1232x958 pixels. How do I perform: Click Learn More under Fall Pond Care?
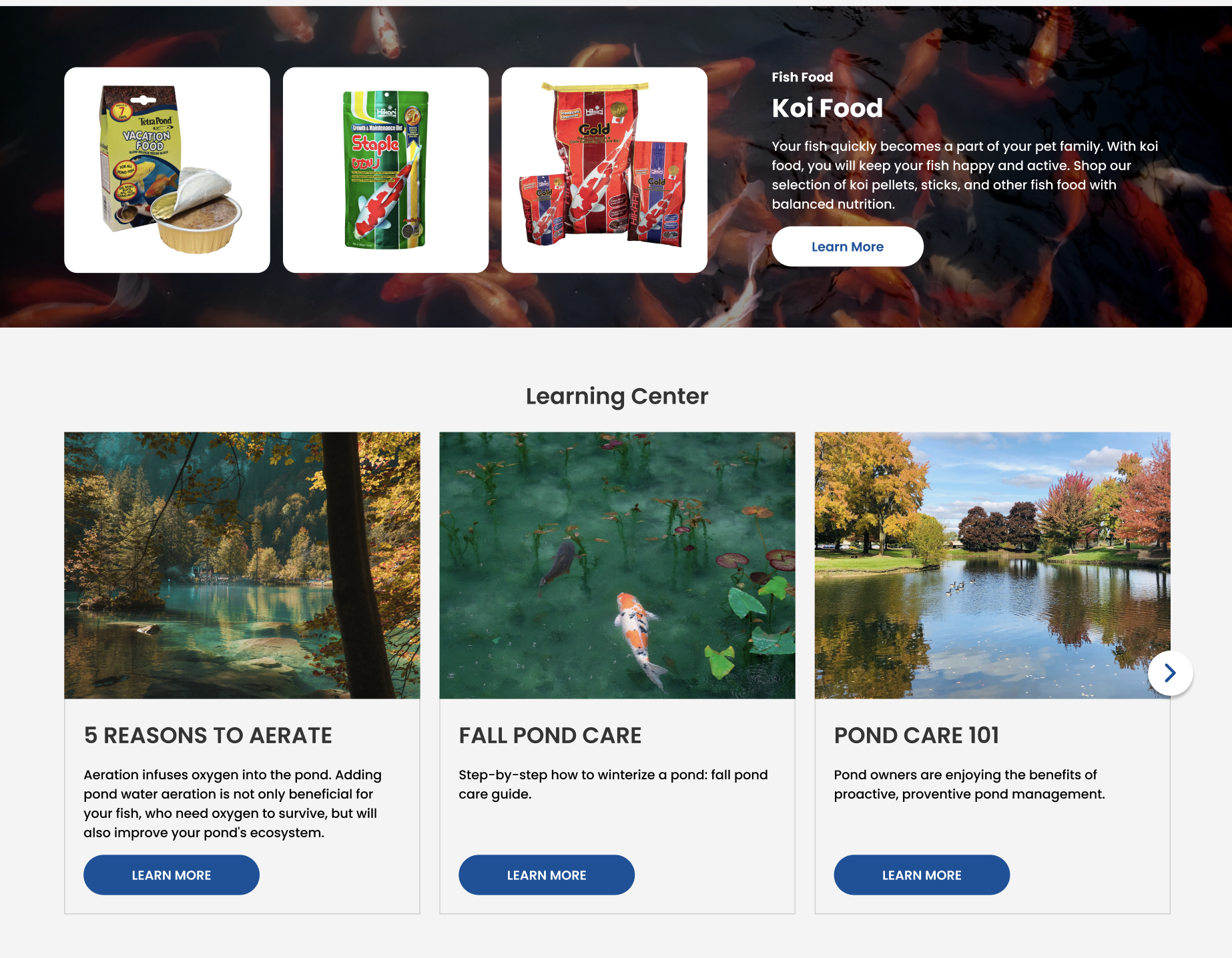click(547, 875)
